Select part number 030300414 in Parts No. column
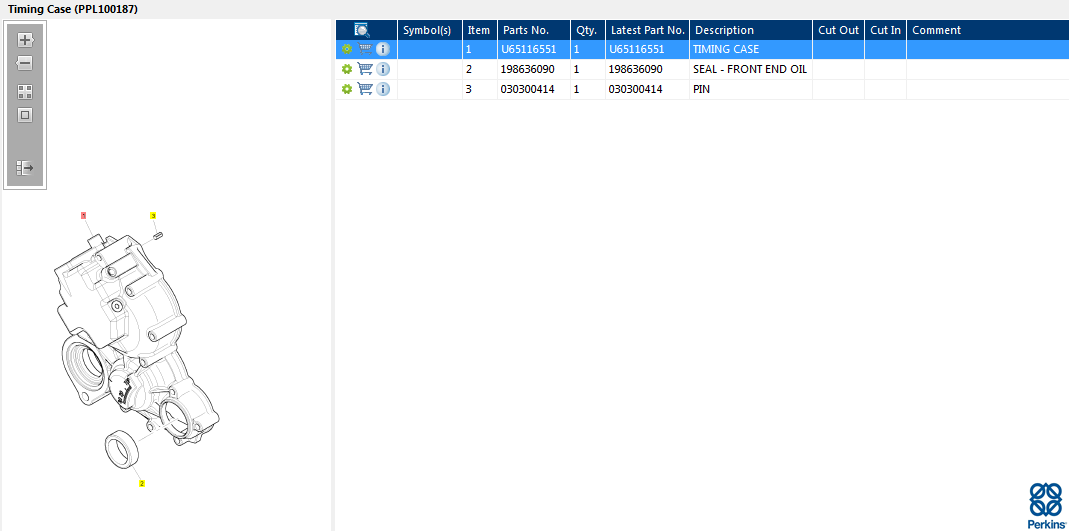The image size is (1069, 531). 527,89
